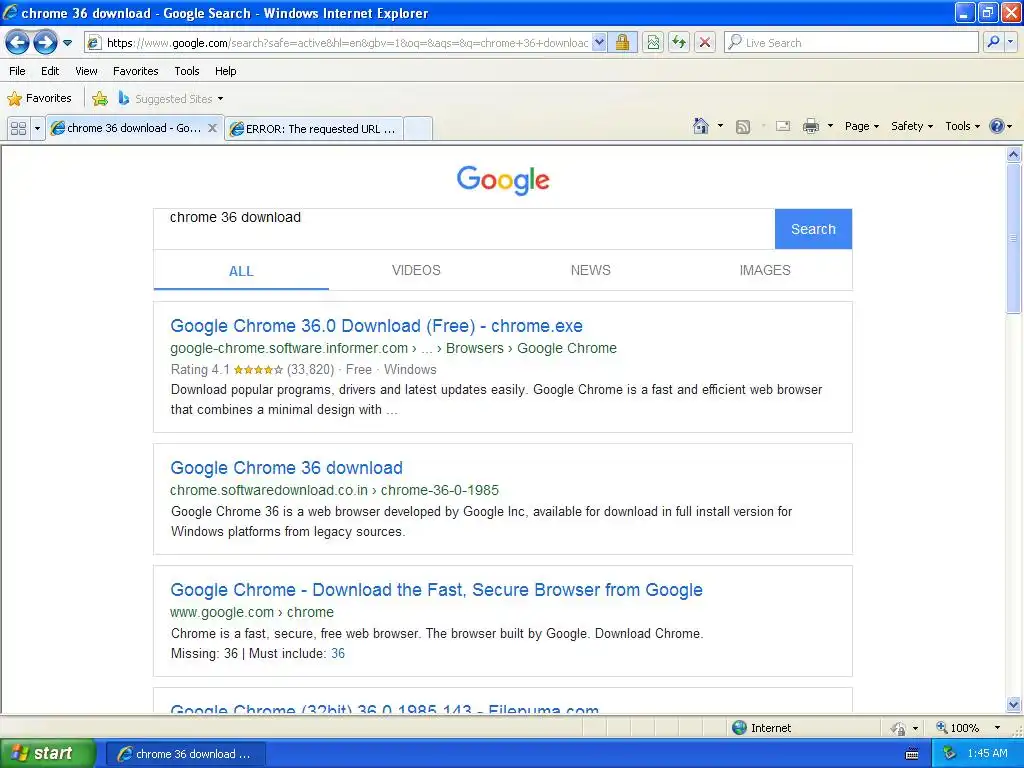Open recent pages dropdown next to Forward

click(x=67, y=43)
